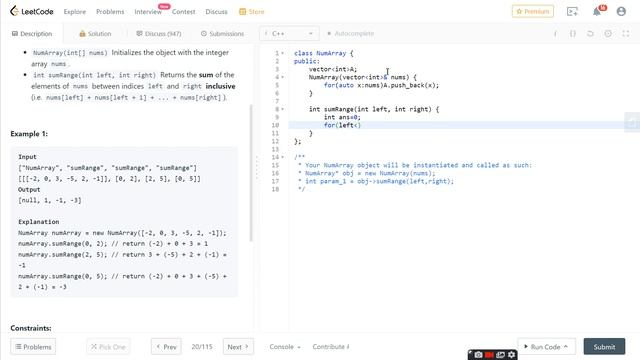The image size is (640, 360).
Task: Collapse the code fold arrow on line 4
Action: (x=282, y=77)
